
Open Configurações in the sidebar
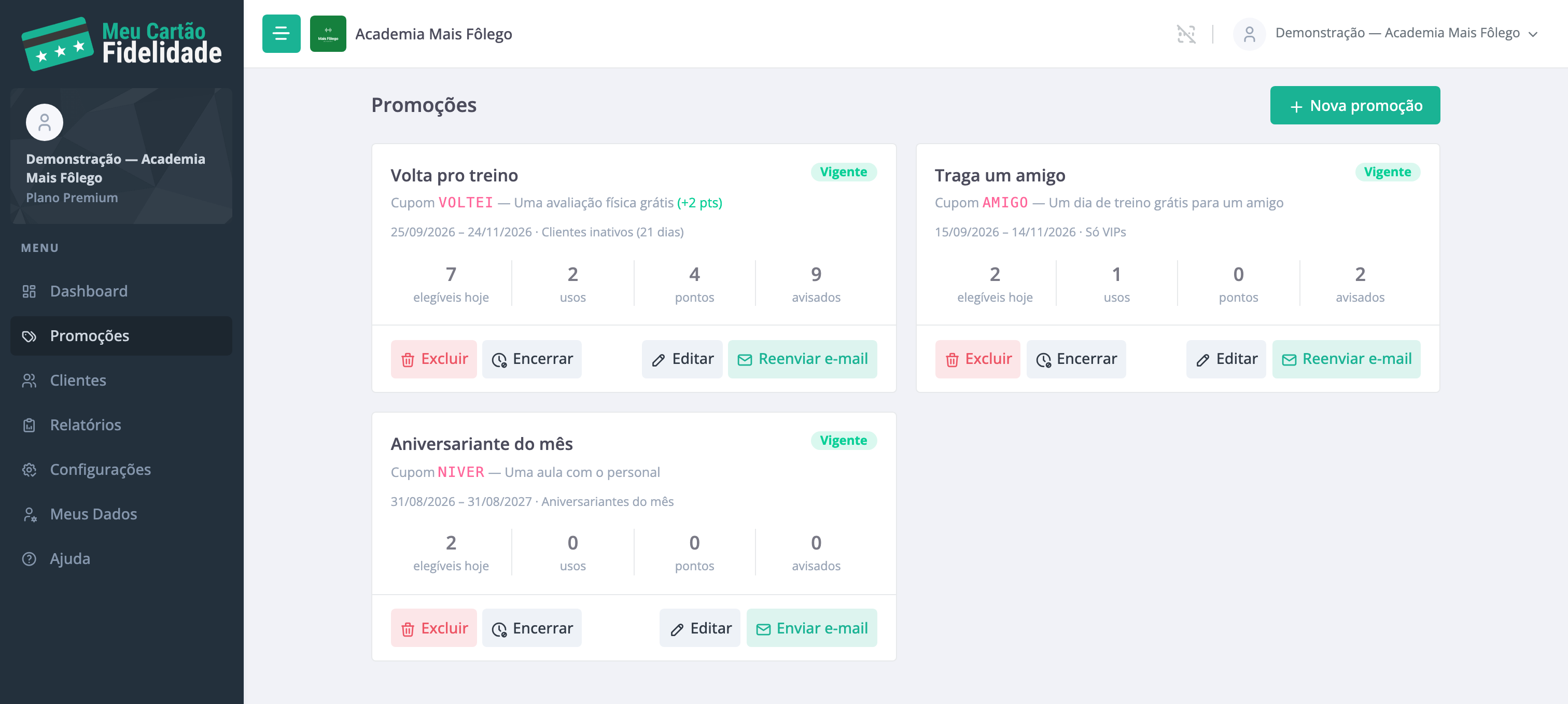121,470
